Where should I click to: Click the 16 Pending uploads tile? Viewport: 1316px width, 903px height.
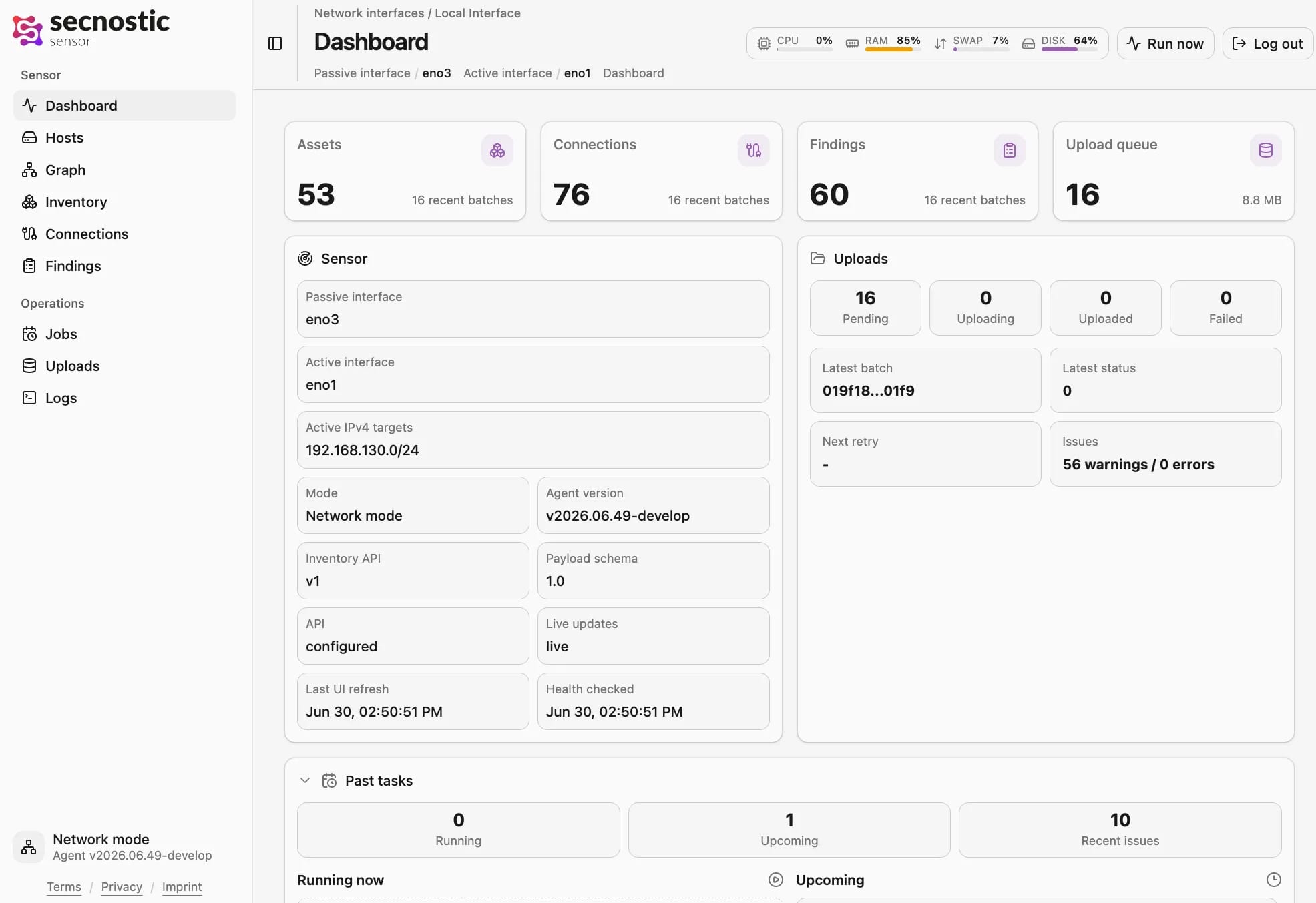[x=865, y=308]
